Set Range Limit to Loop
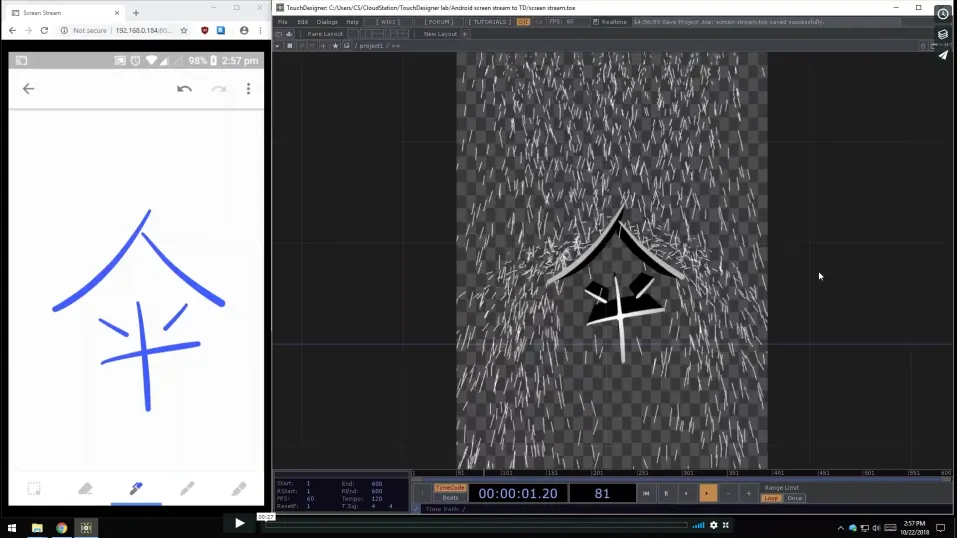Viewport: 960px width, 538px height. [771, 498]
